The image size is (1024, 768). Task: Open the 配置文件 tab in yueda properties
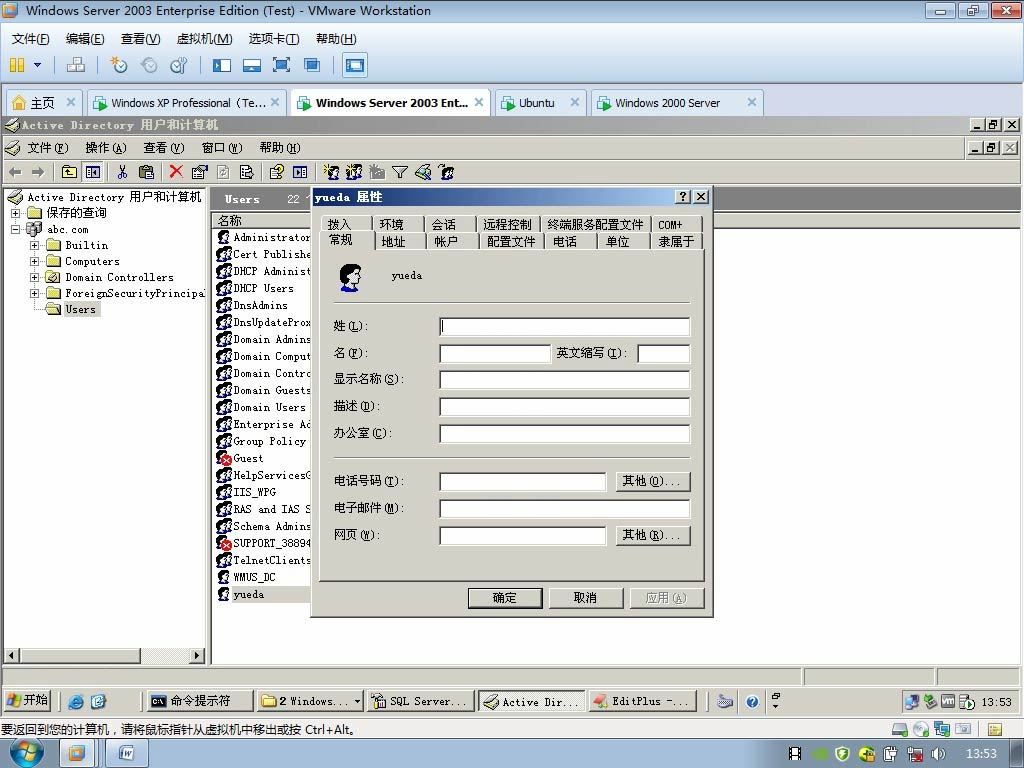(511, 242)
